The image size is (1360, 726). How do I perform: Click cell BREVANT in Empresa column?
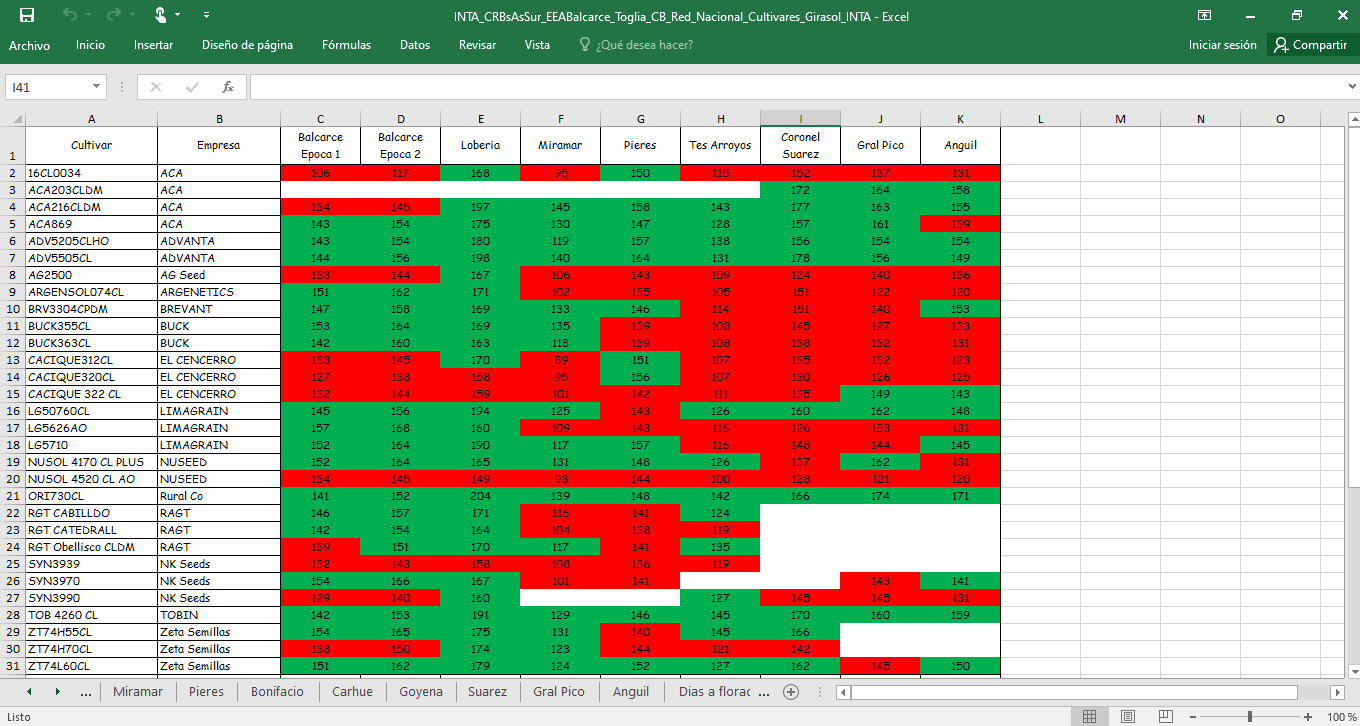tap(219, 309)
